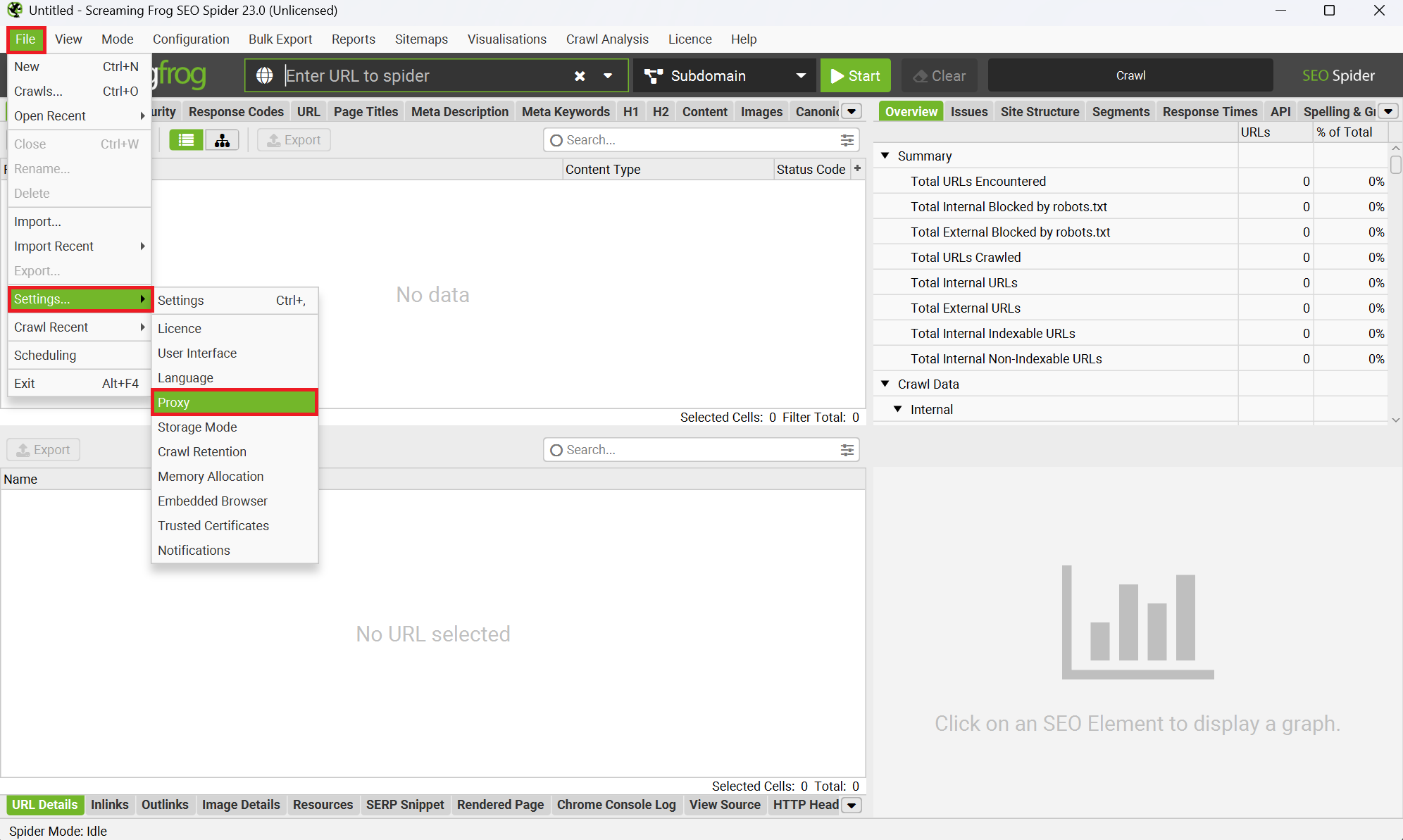Collapse the Summary section
The height and width of the screenshot is (840, 1403).
pos(885,156)
